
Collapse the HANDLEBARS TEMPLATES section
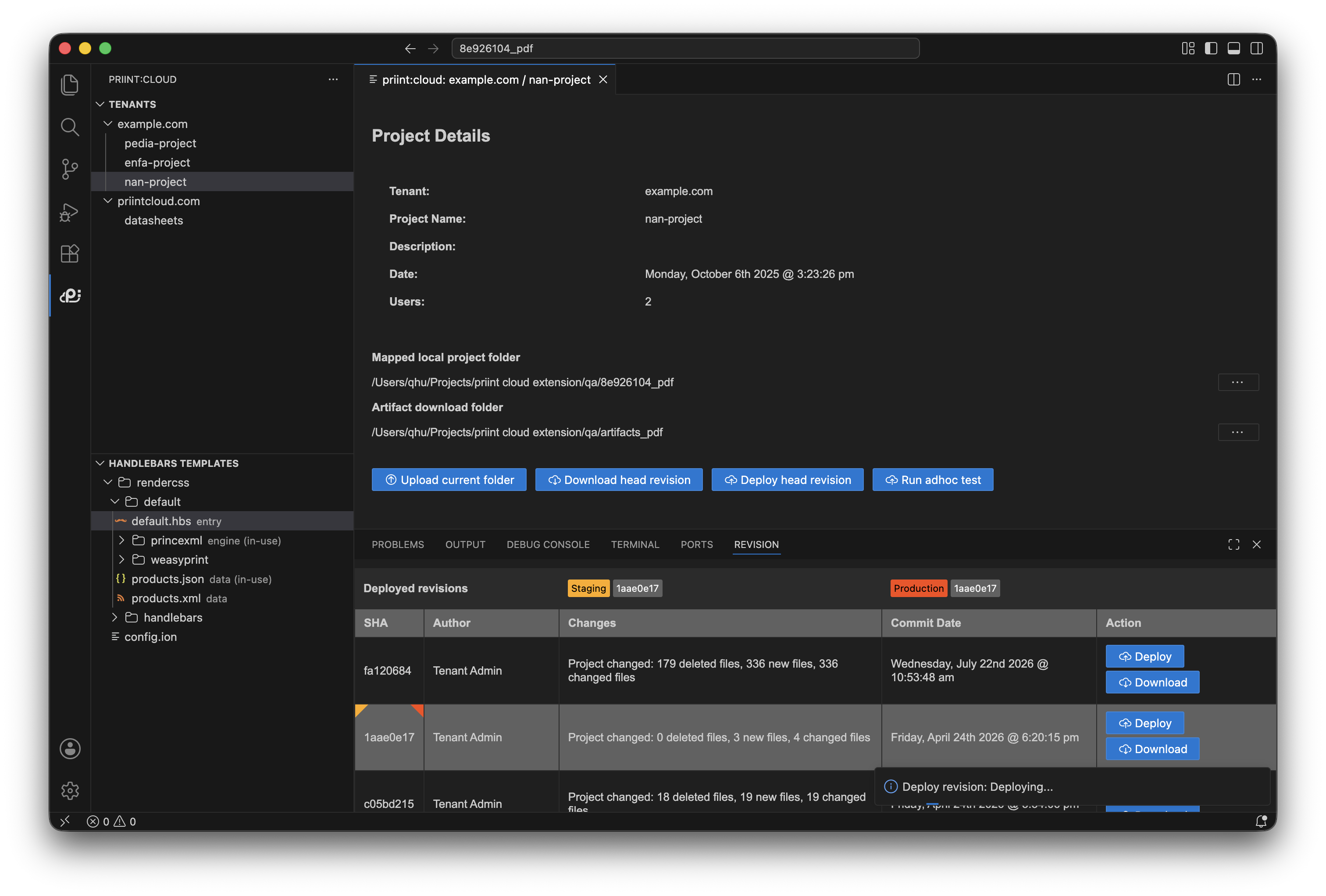tap(100, 463)
